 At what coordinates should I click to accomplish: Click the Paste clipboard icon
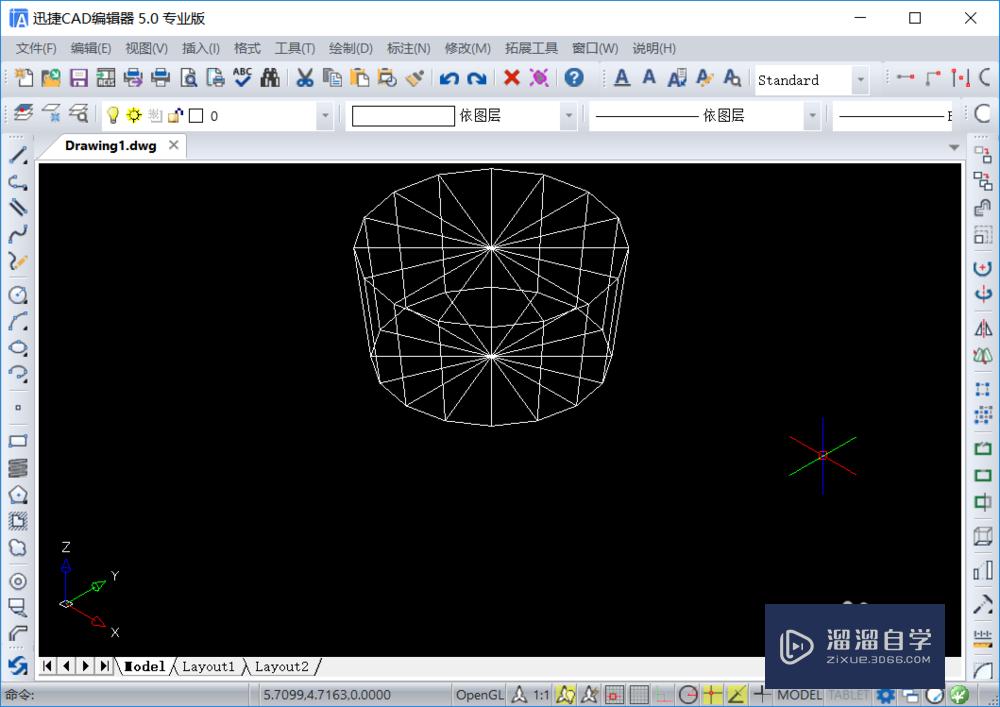[360, 78]
